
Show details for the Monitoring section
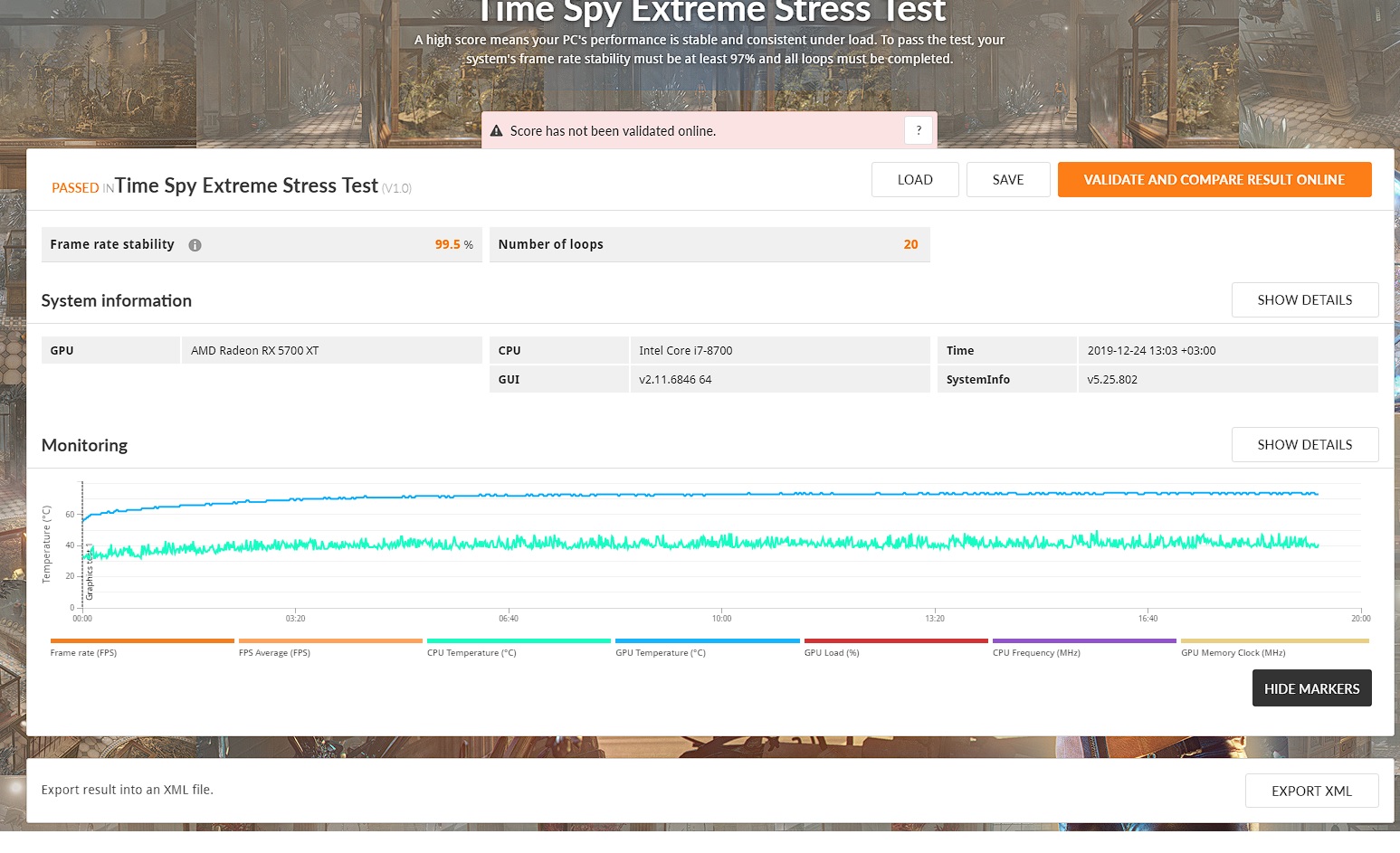pyautogui.click(x=1305, y=444)
